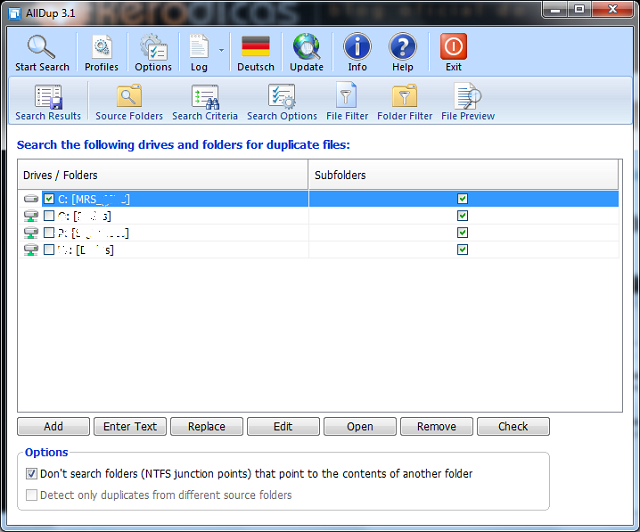Open the Search Criteria tab
This screenshot has width=640, height=532.
tap(205, 102)
